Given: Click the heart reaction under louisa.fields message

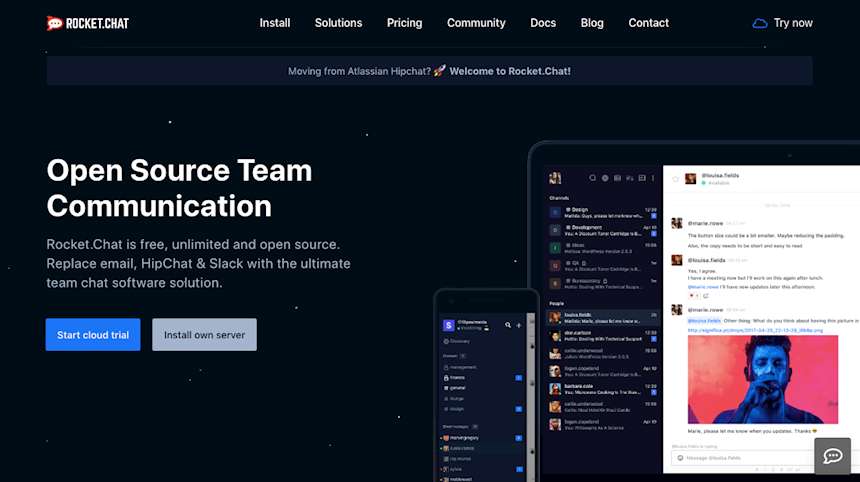Looking at the screenshot, I should click(693, 296).
